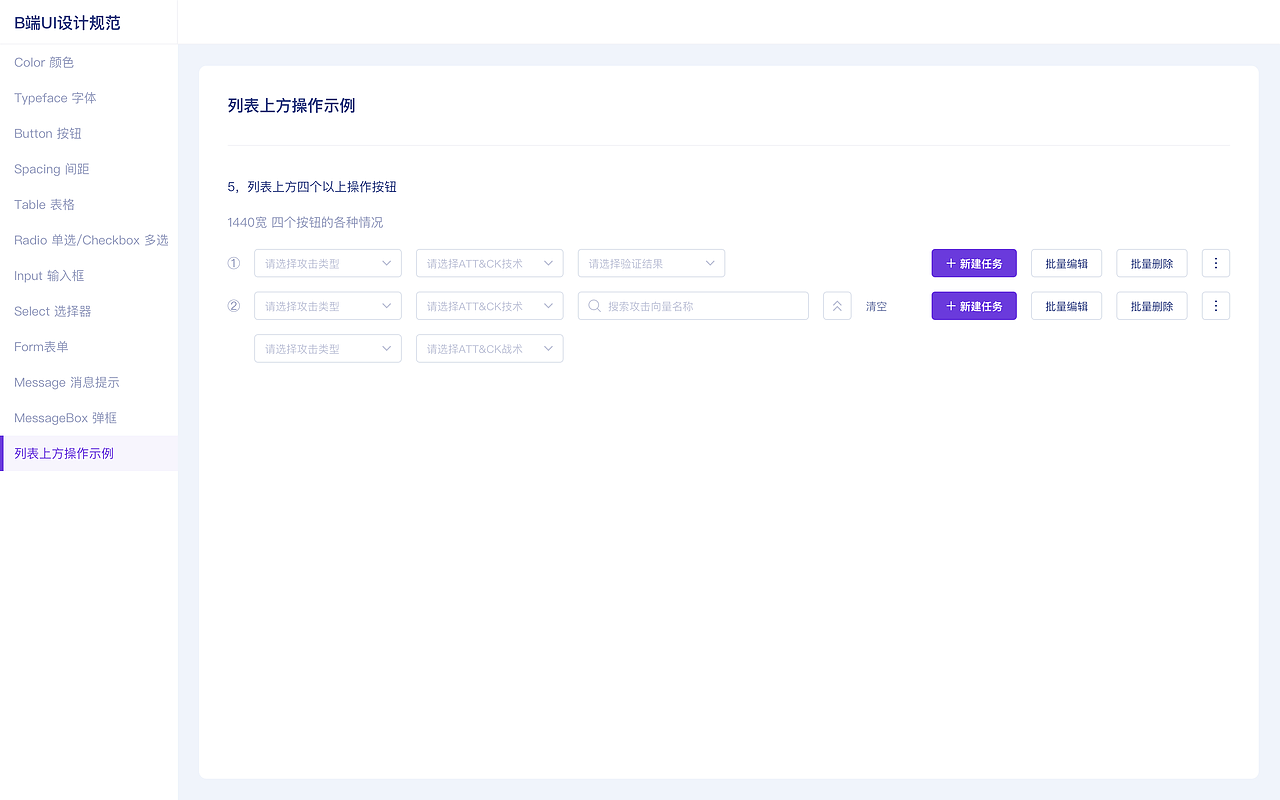
Task: Click the 清空 link to clear filters
Action: pyautogui.click(x=876, y=306)
